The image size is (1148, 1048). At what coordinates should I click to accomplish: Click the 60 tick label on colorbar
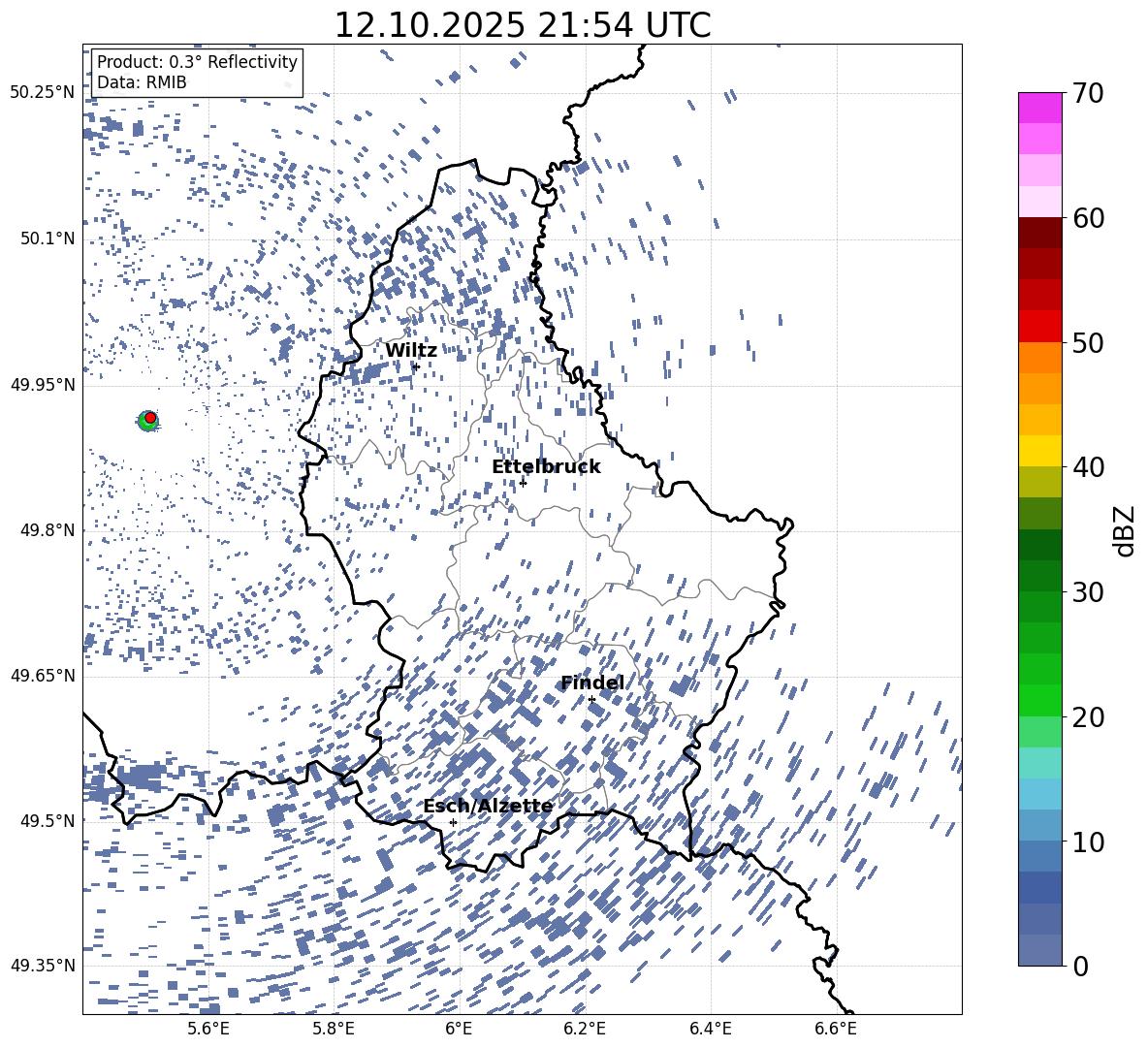tap(1090, 218)
